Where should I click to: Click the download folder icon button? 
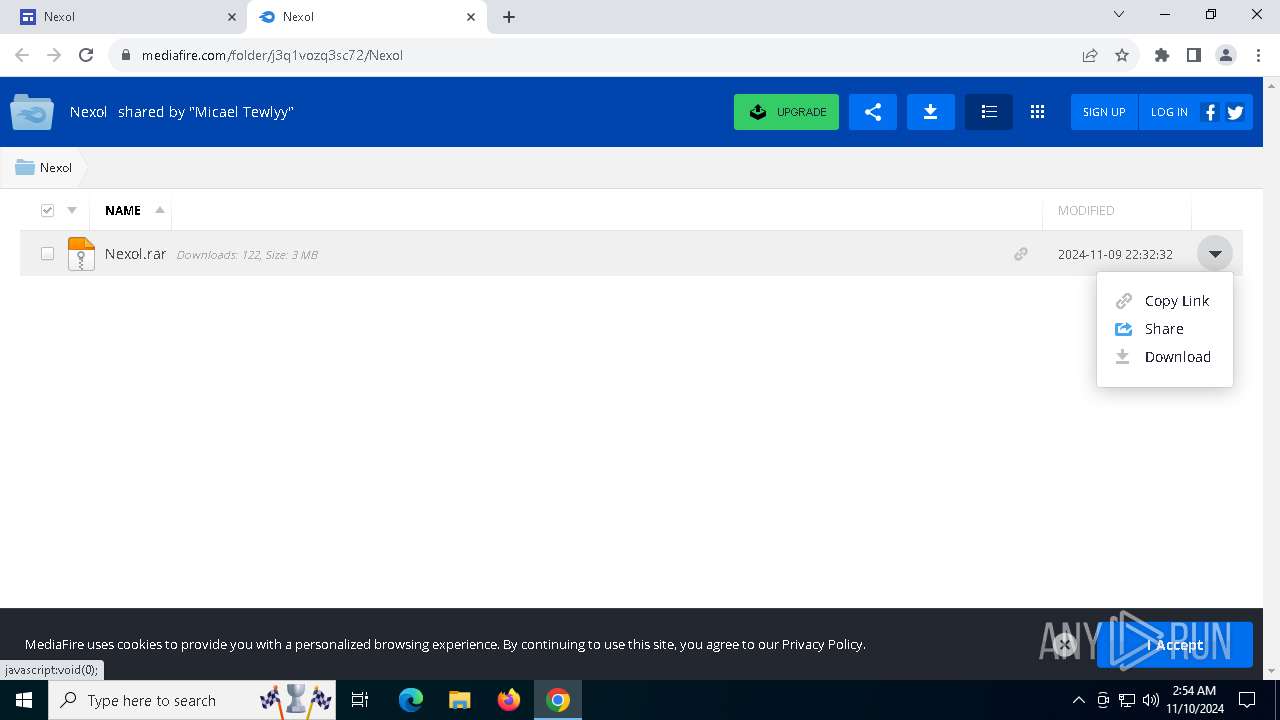[931, 112]
